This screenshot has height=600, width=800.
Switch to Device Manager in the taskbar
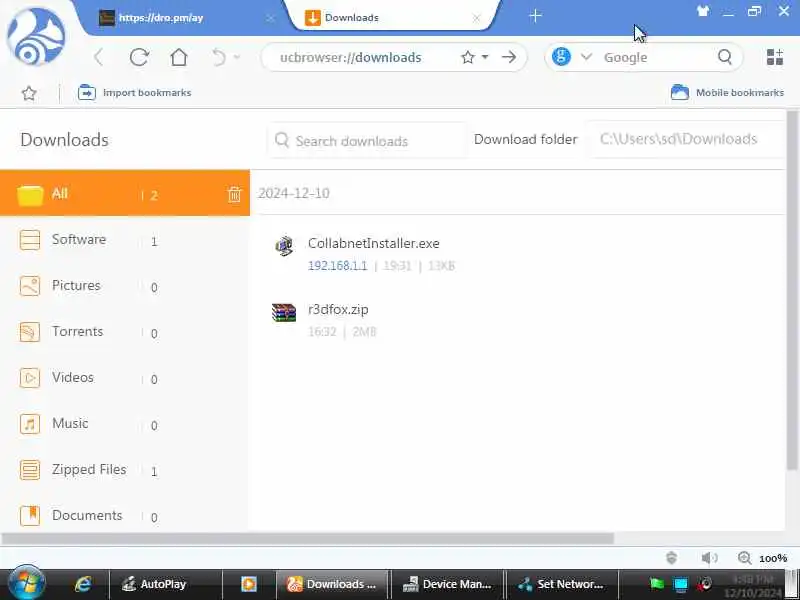pos(447,584)
